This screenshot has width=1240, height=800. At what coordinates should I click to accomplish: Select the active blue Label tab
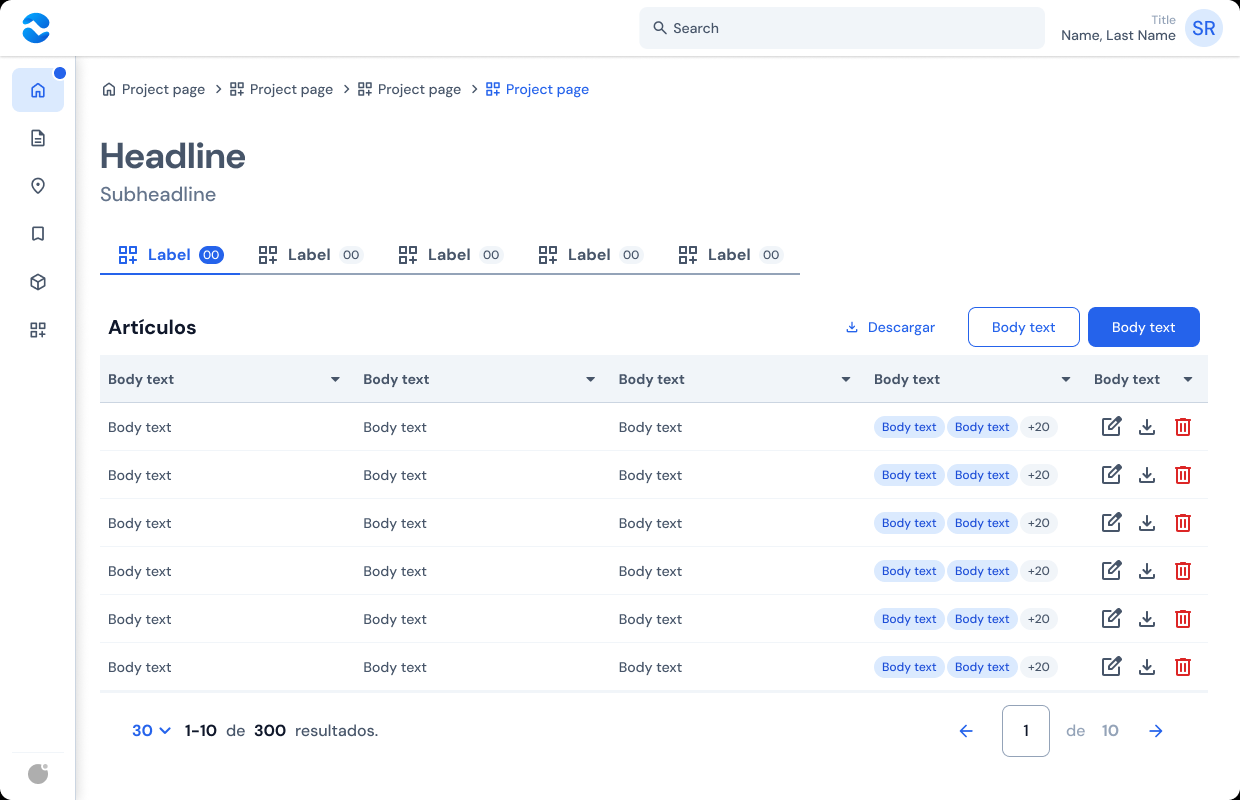coord(170,255)
